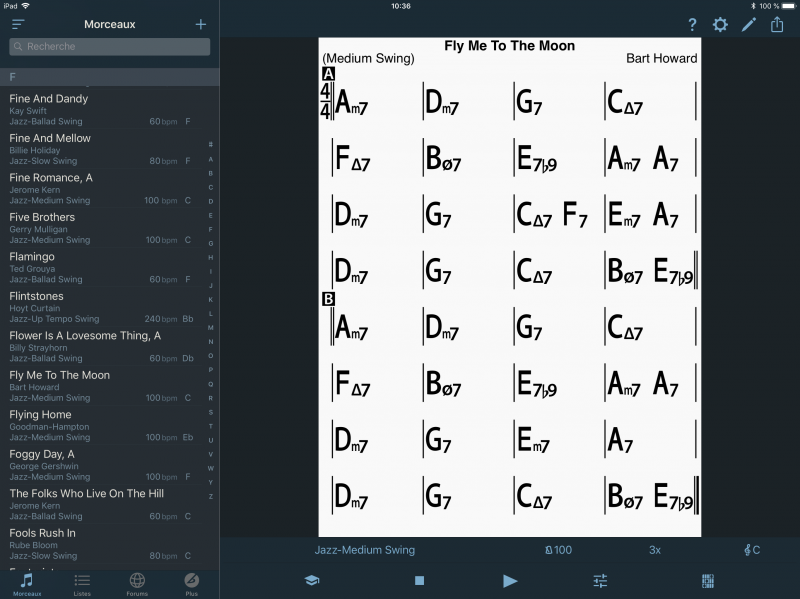This screenshot has height=599, width=800.
Task: Switch to the Forums tab
Action: [137, 583]
